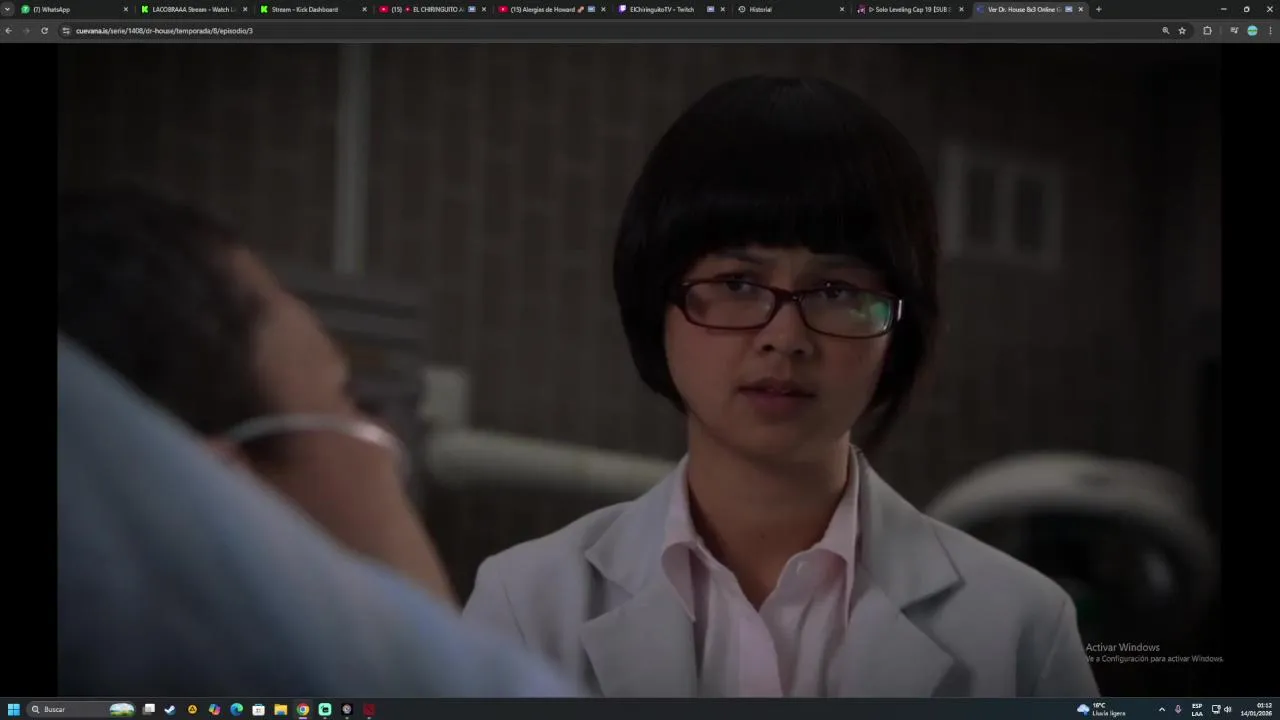
Task: Close the Solo Leveling Cap 19 tab
Action: [x=961, y=9]
